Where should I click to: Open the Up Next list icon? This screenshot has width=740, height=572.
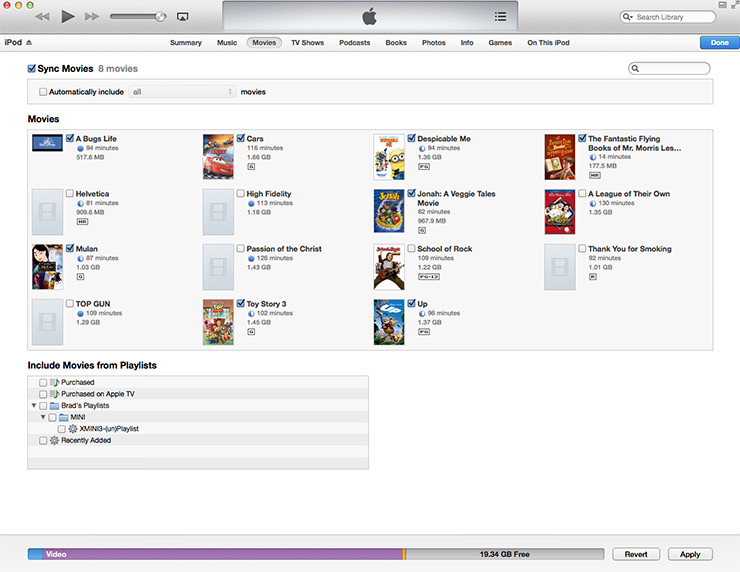click(500, 17)
